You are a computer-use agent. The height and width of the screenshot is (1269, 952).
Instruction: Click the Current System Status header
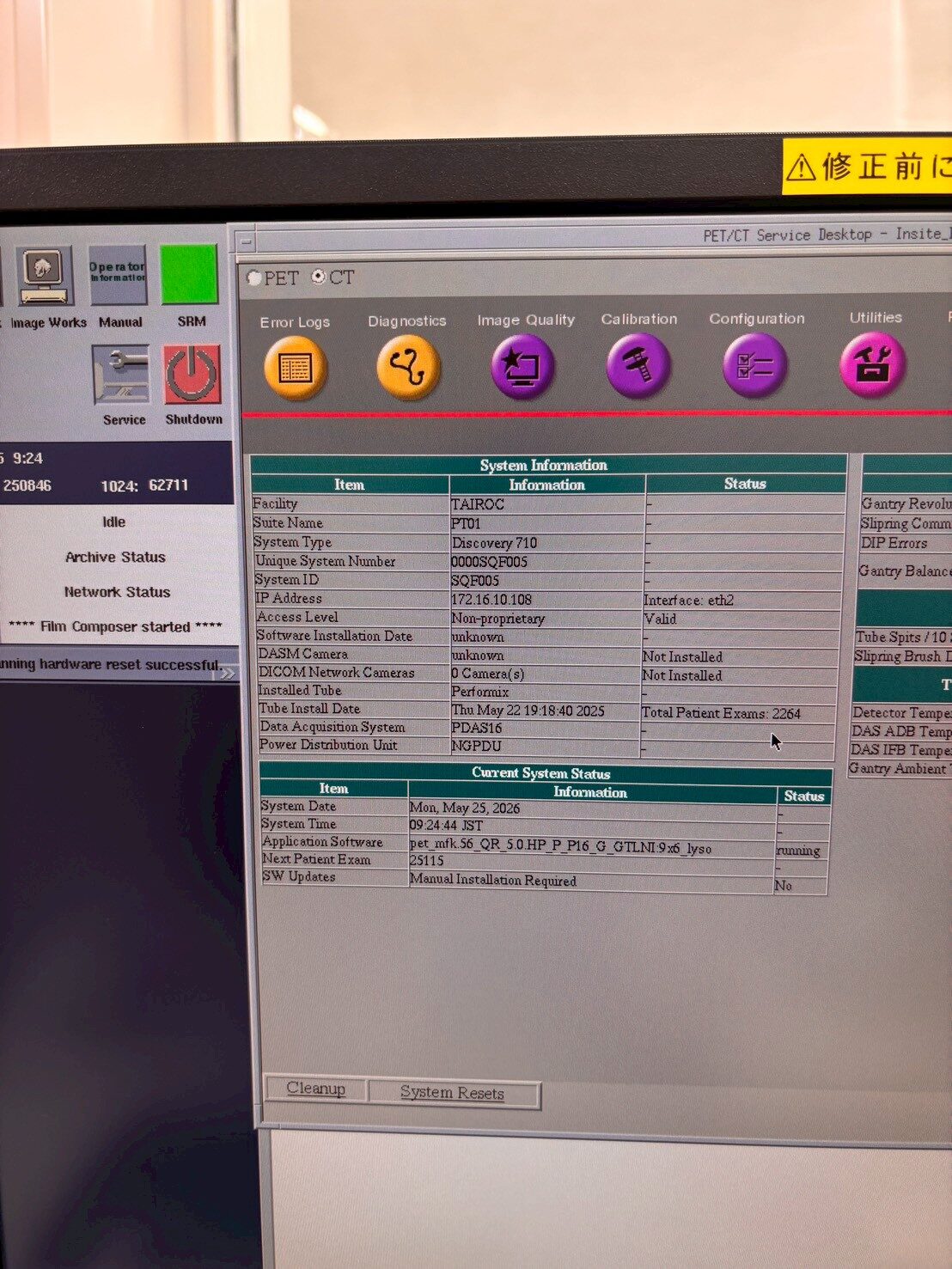pos(541,773)
